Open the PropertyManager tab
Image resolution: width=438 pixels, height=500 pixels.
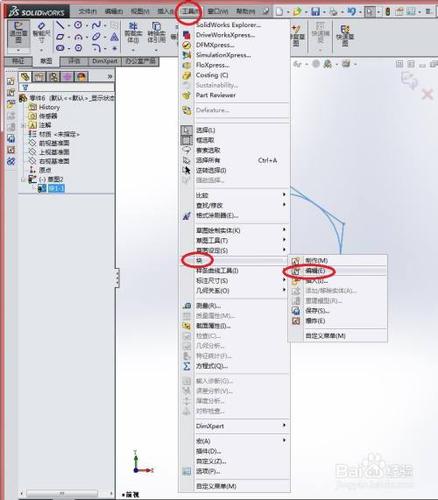coord(39,77)
